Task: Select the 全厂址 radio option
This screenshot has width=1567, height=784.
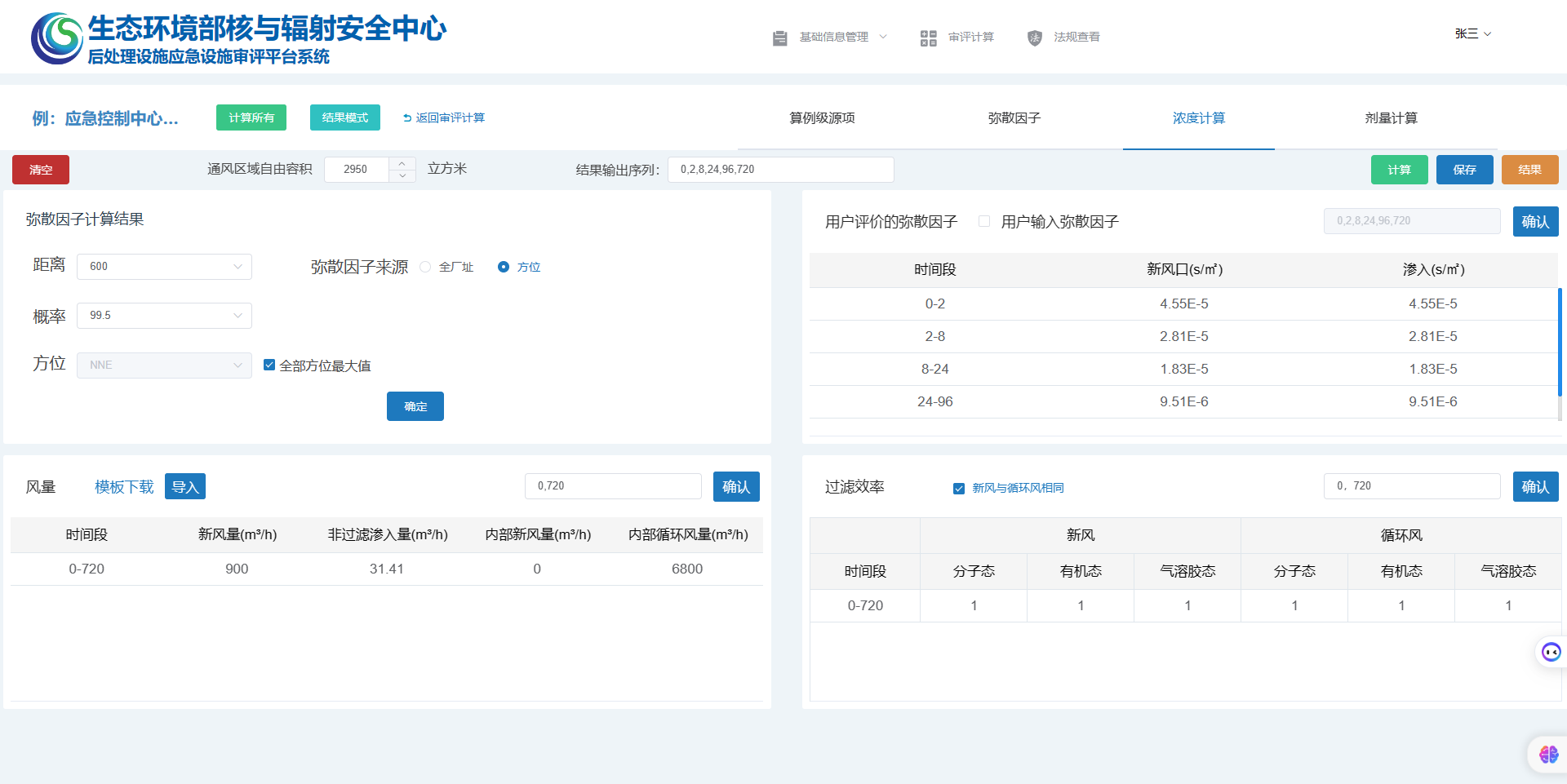Action: point(425,267)
